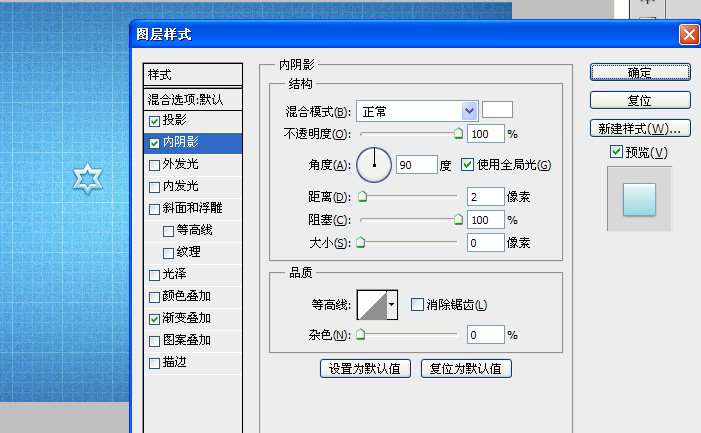This screenshot has height=433, width=701.
Task: Enable the 颜色叠加 checkbox
Action: (154, 297)
